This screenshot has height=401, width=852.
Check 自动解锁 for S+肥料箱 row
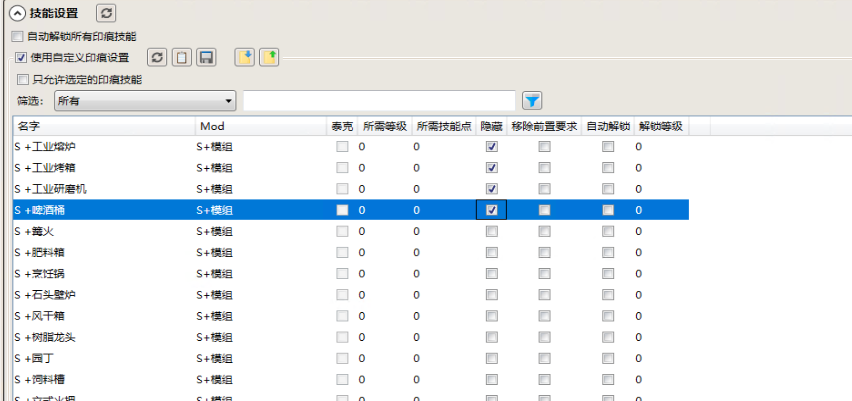click(607, 252)
